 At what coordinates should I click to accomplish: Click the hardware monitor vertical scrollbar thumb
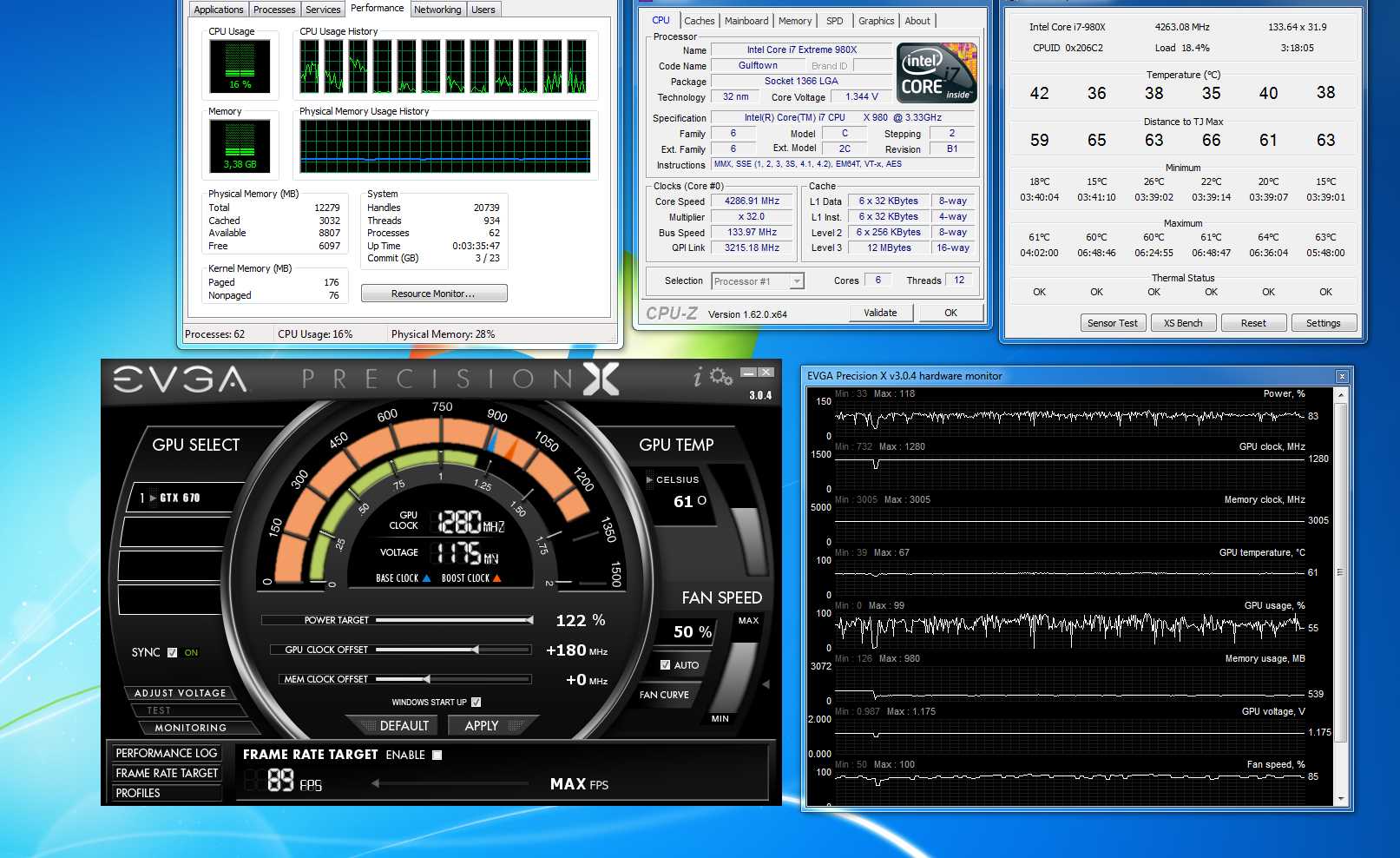point(1341,572)
